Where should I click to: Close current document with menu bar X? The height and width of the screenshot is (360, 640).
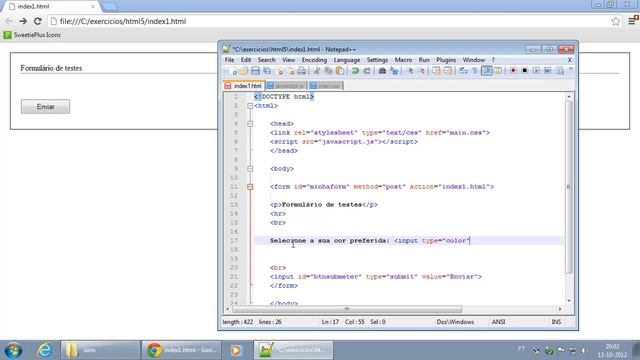point(570,60)
